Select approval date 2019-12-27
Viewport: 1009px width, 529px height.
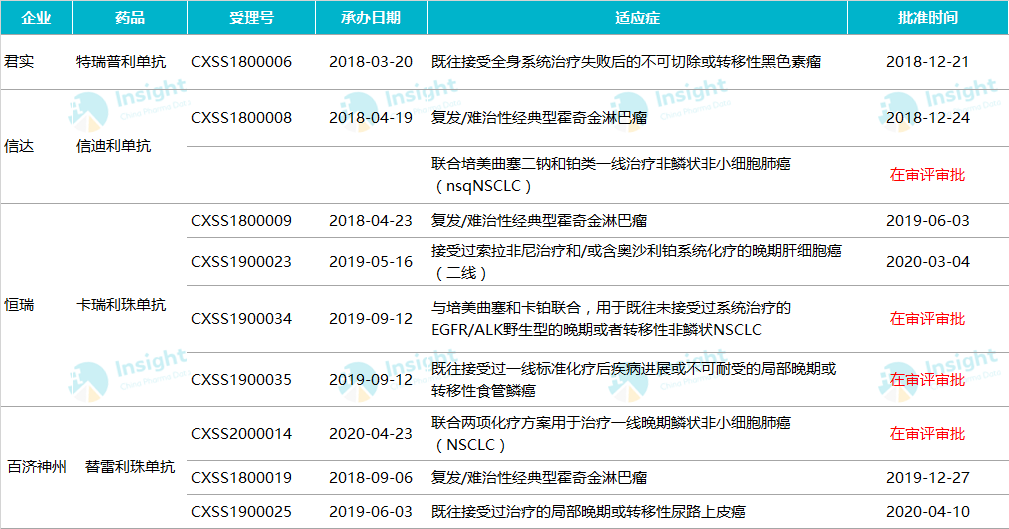point(928,478)
